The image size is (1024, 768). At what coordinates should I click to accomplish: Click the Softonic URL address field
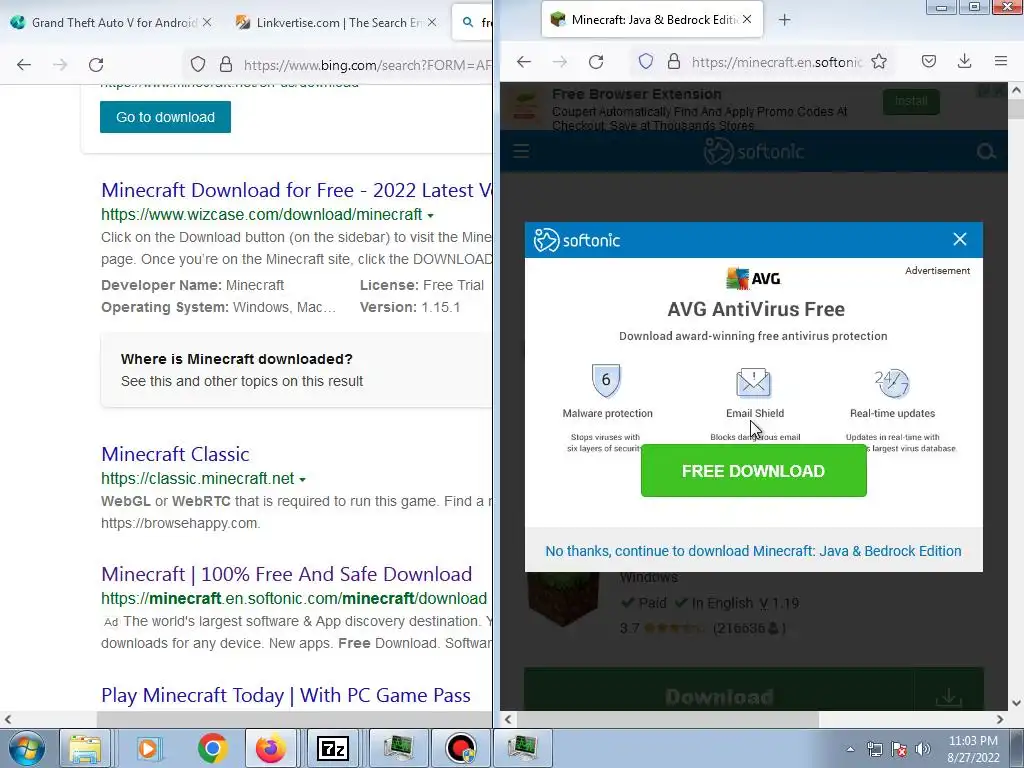tap(777, 62)
